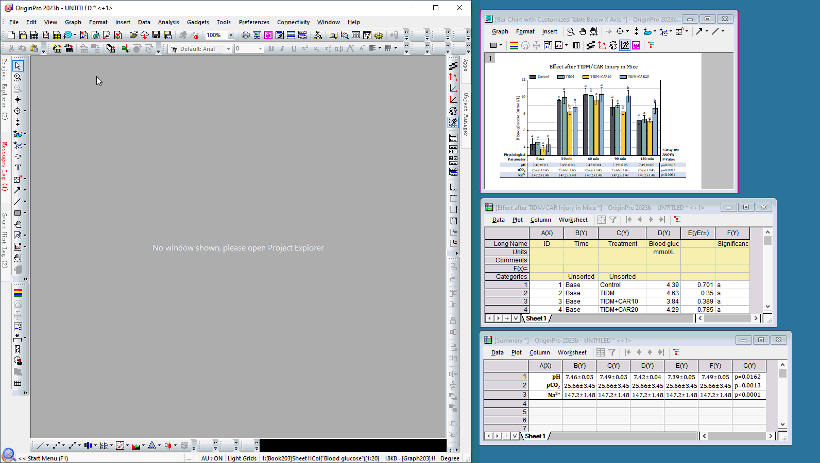Click the rainbow color palette icon in left sidebar
820x463 pixels.
point(19,293)
